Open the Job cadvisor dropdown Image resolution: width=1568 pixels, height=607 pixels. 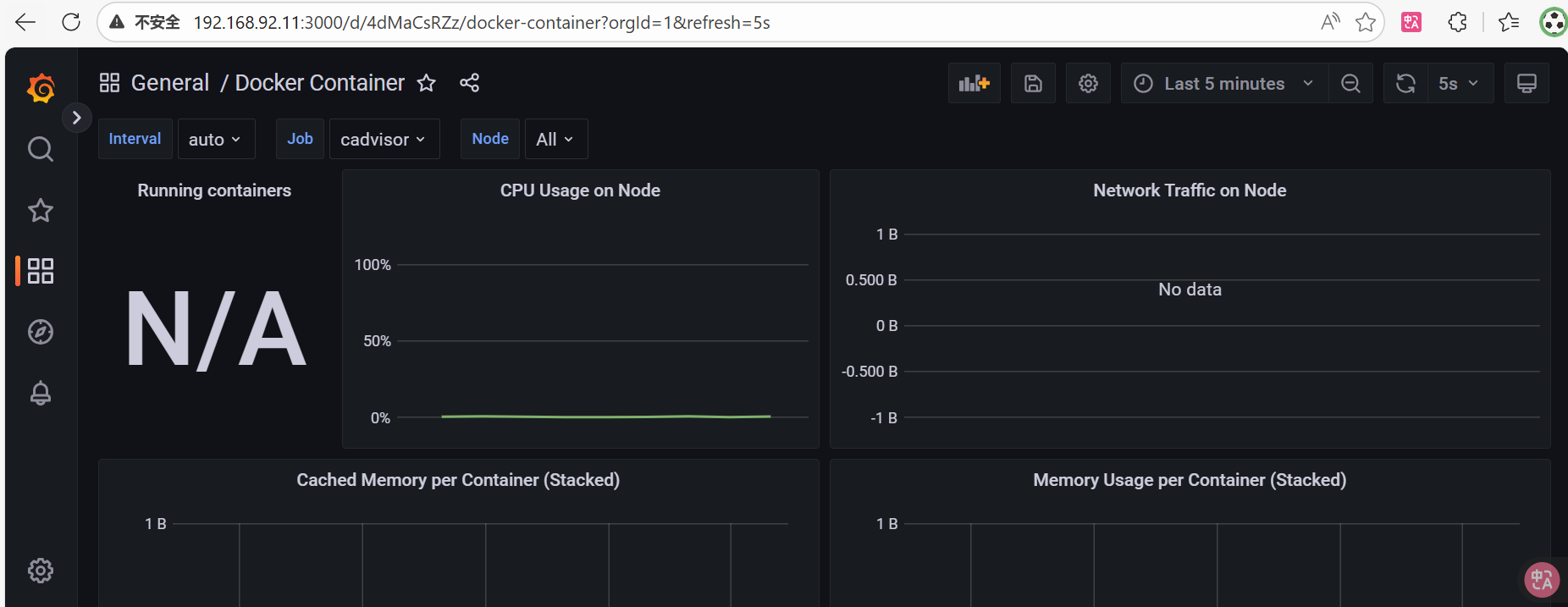(x=384, y=139)
